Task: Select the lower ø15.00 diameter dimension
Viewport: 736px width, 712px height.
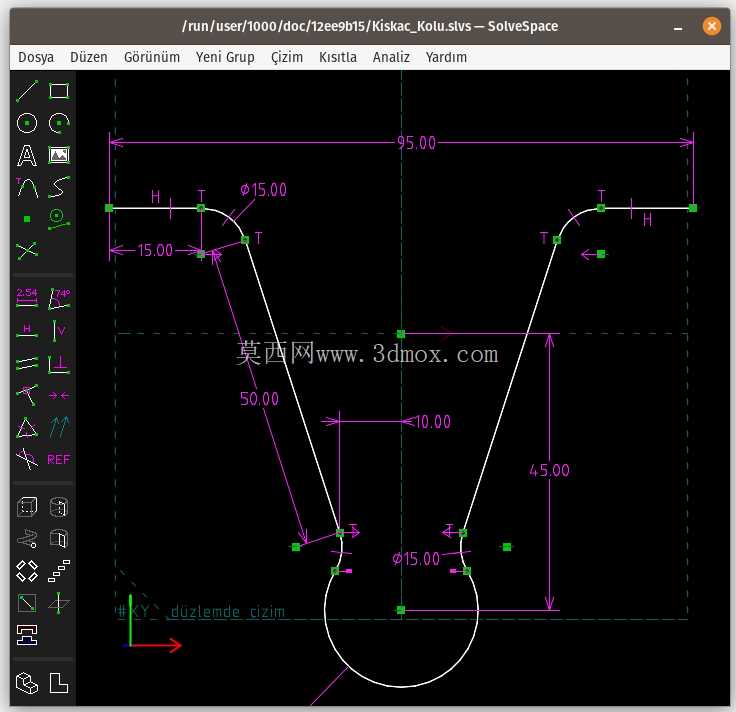Action: [x=416, y=559]
